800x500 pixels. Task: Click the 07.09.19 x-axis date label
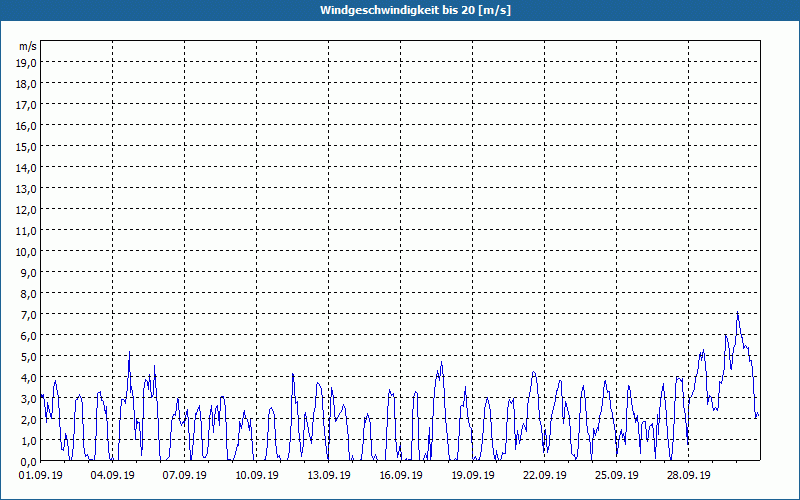pyautogui.click(x=185, y=476)
